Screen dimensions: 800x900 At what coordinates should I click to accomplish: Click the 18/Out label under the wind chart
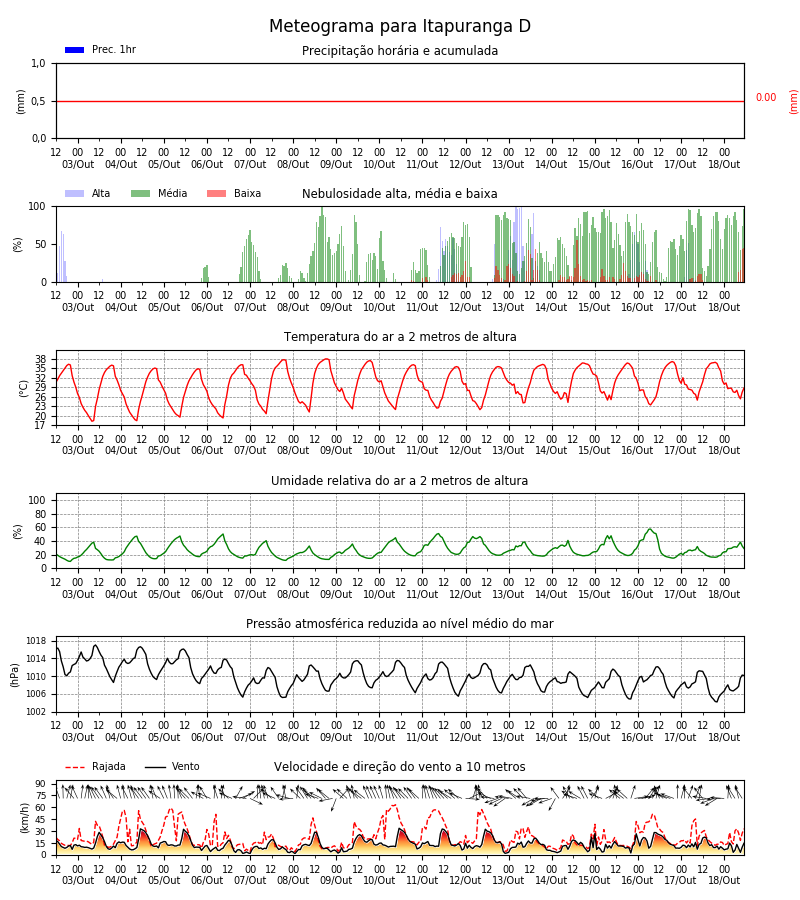724,880
